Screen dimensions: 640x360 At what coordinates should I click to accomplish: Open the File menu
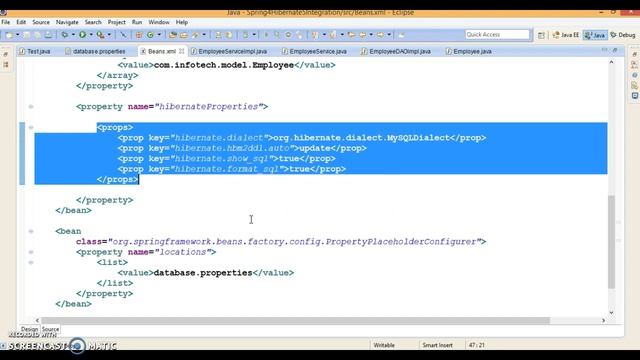click(x=6, y=22)
